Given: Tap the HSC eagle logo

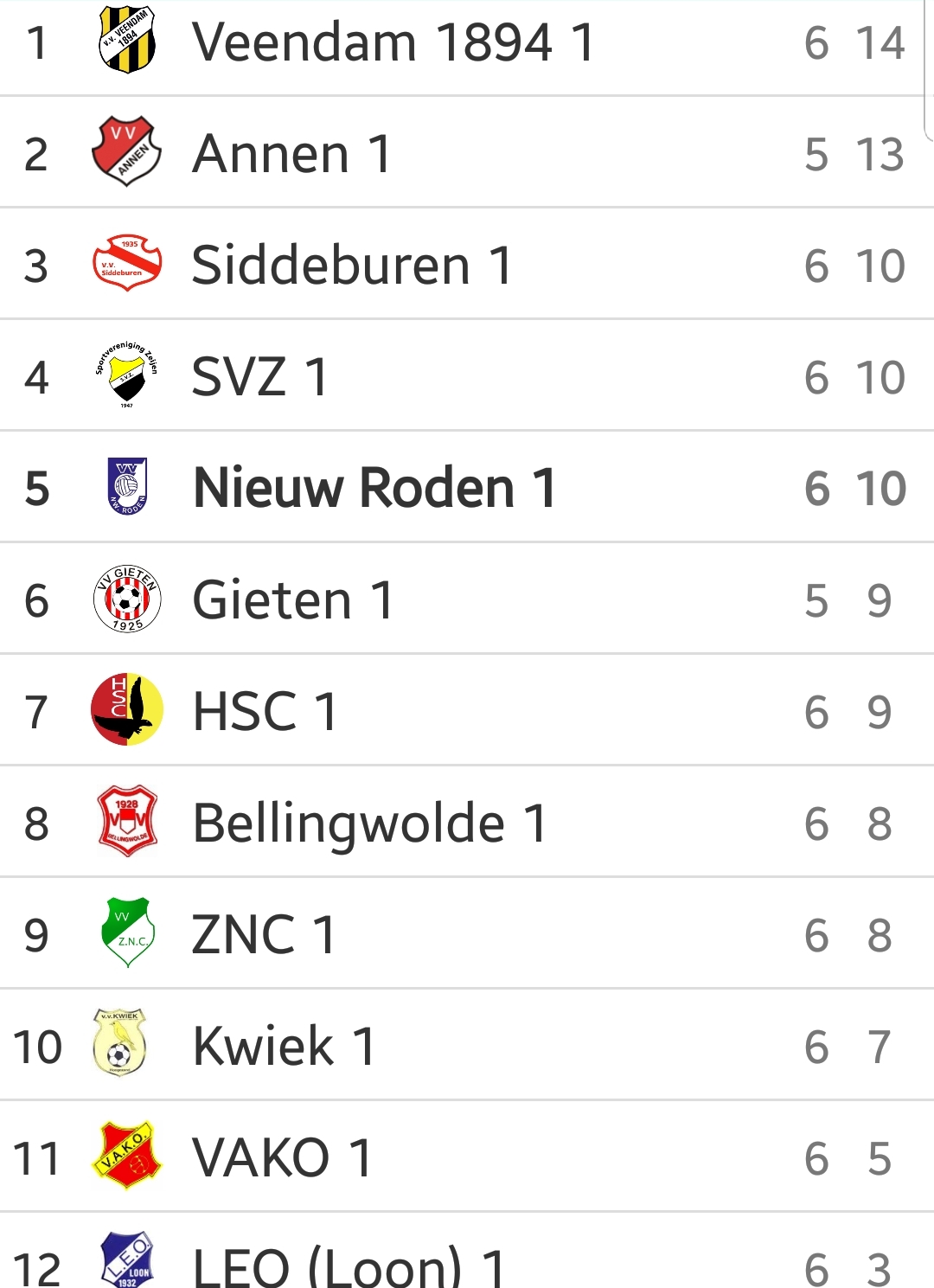Looking at the screenshot, I should point(126,709).
